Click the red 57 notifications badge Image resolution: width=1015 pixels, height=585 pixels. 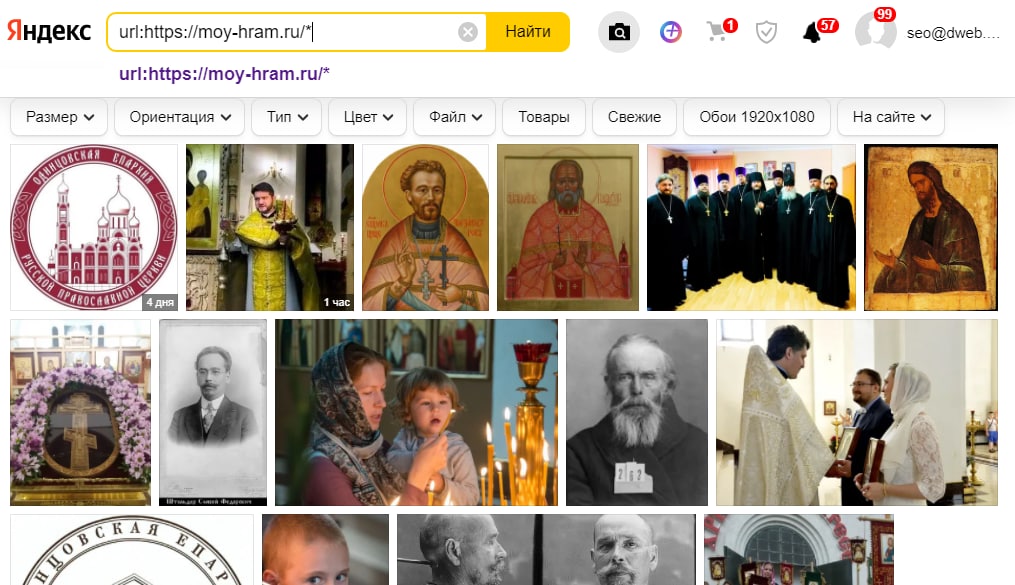tap(828, 25)
